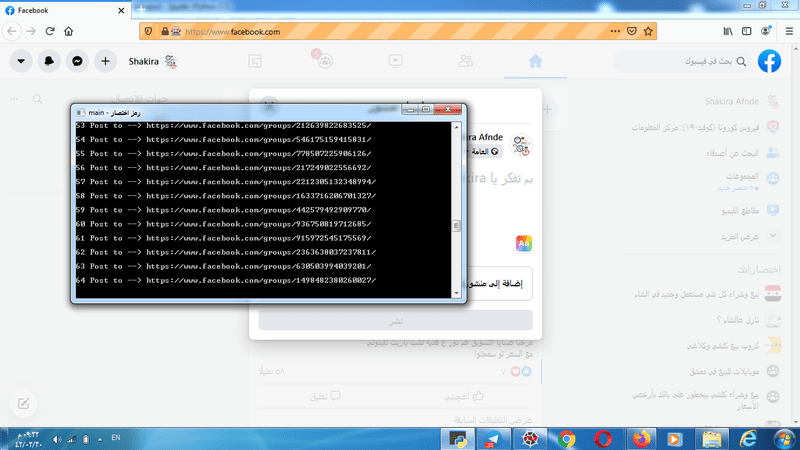The image size is (800, 450).
Task: Reload the page
Action: click(x=50, y=31)
